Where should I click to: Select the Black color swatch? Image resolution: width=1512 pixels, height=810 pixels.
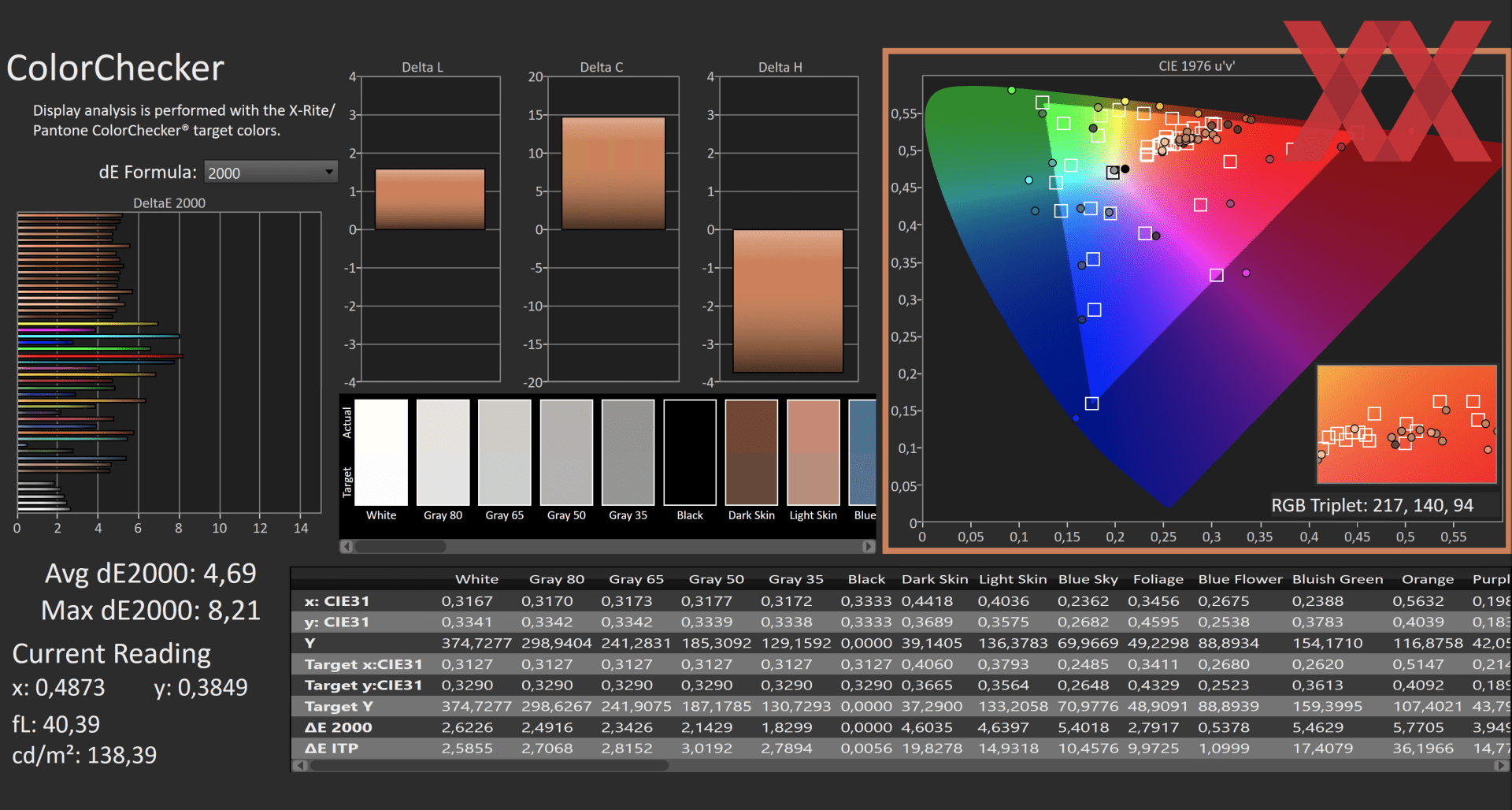click(690, 452)
